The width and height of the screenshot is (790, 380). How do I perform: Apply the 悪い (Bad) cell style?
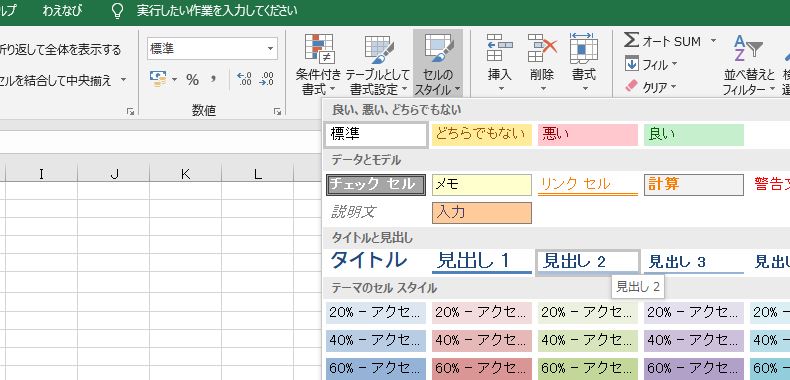point(587,135)
